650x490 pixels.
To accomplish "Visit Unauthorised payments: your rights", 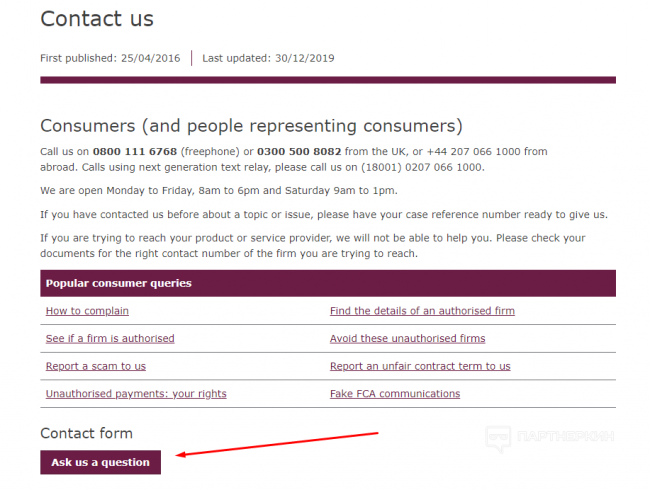I will coord(136,394).
